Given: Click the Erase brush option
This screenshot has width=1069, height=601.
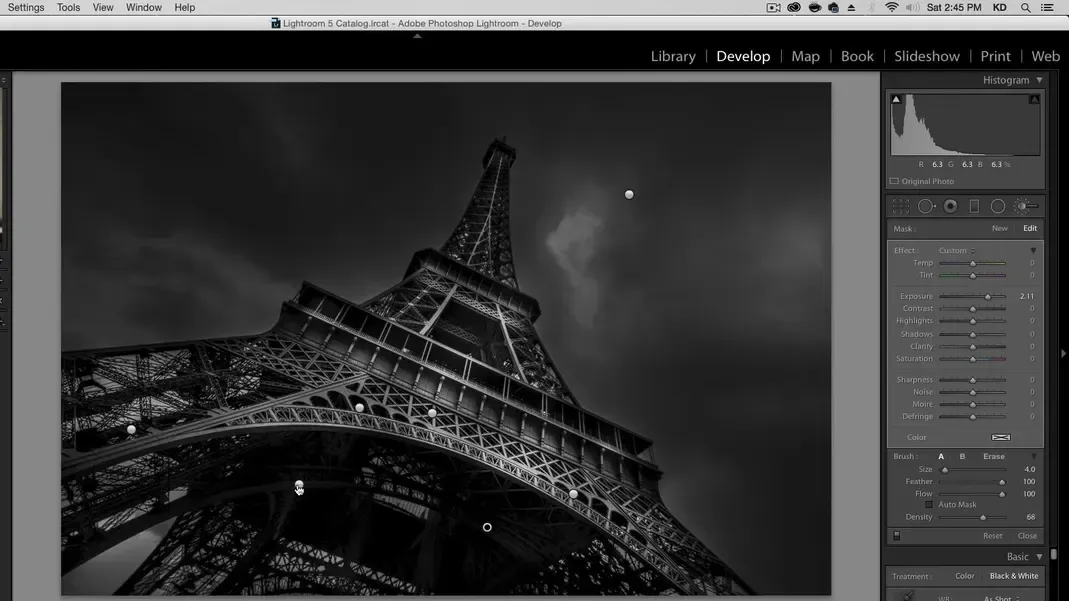Looking at the screenshot, I should coord(994,457).
